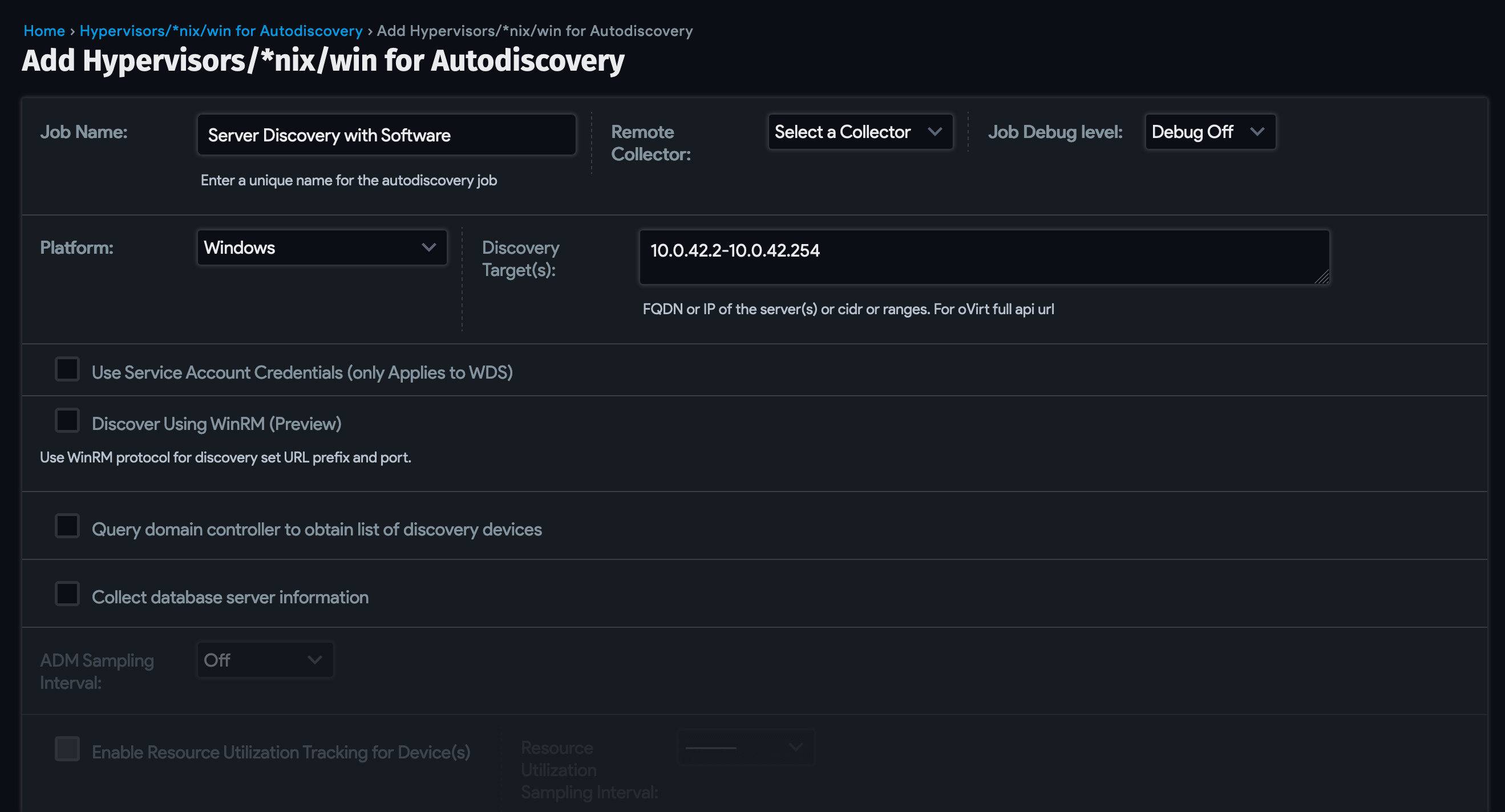Open the Job Debug level dropdown
Screen dimensions: 1505x812
(1209, 132)
